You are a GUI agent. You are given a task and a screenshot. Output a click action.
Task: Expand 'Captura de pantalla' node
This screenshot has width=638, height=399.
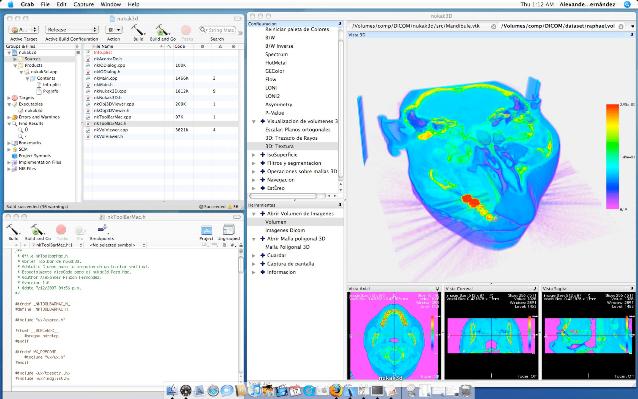253,264
